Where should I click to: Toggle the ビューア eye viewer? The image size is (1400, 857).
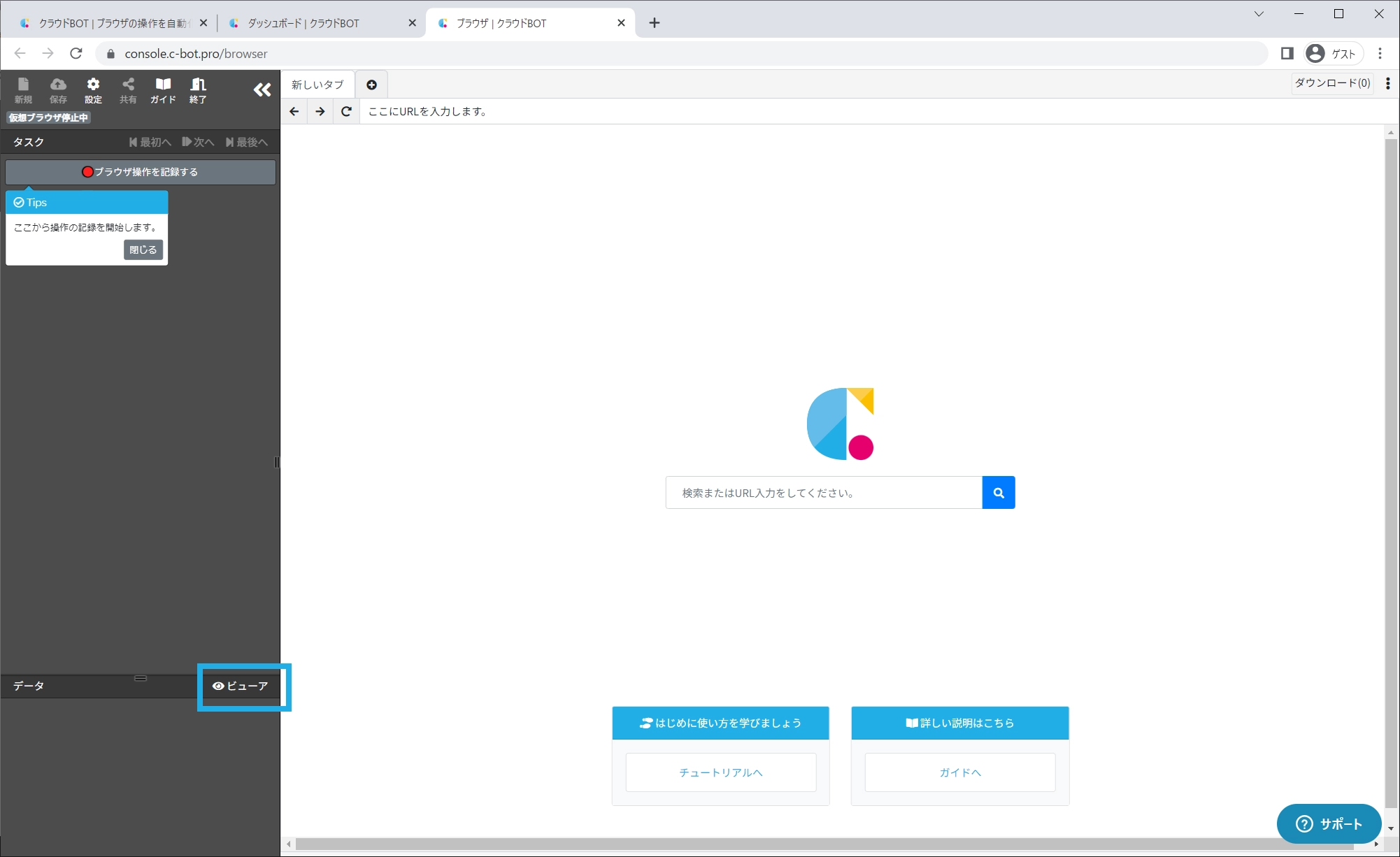point(241,686)
